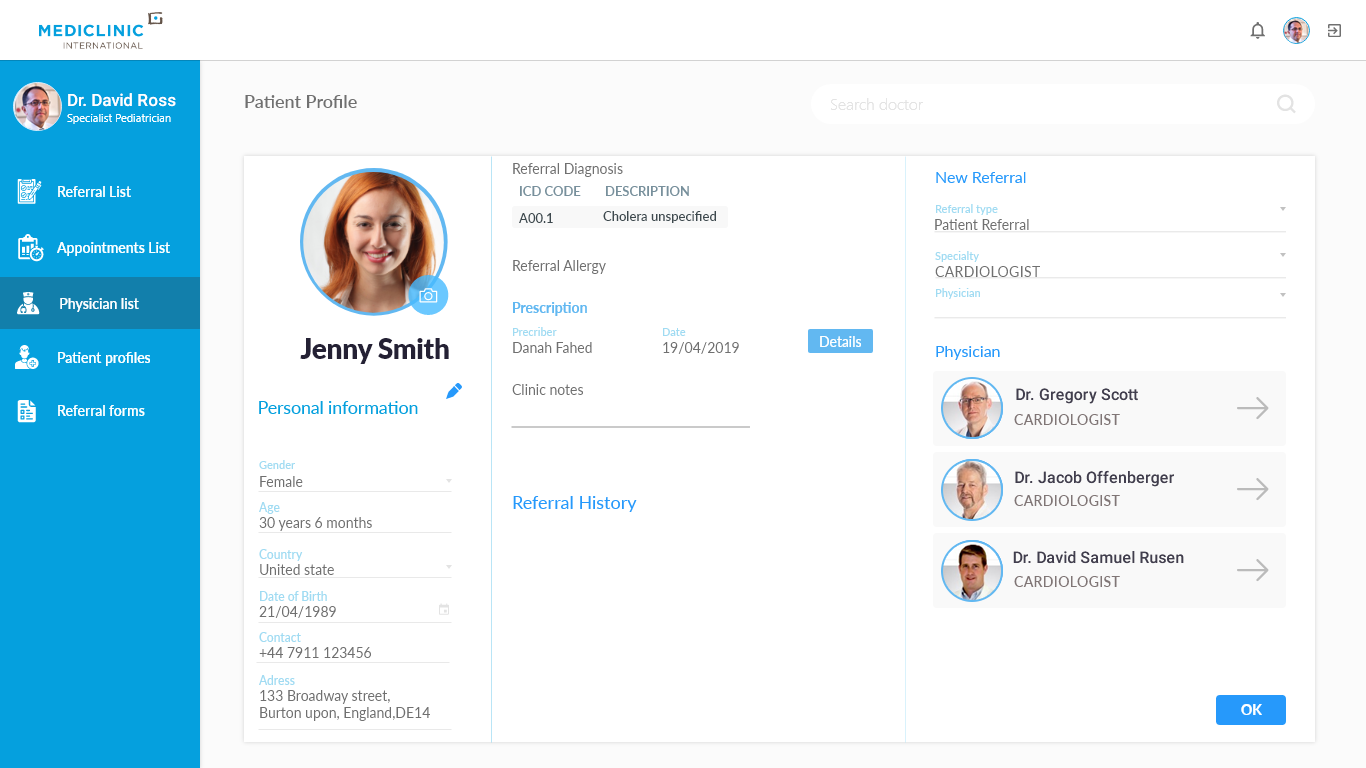Image resolution: width=1366 pixels, height=768 pixels.
Task: Click the Mediclinic International logo
Action: click(100, 31)
